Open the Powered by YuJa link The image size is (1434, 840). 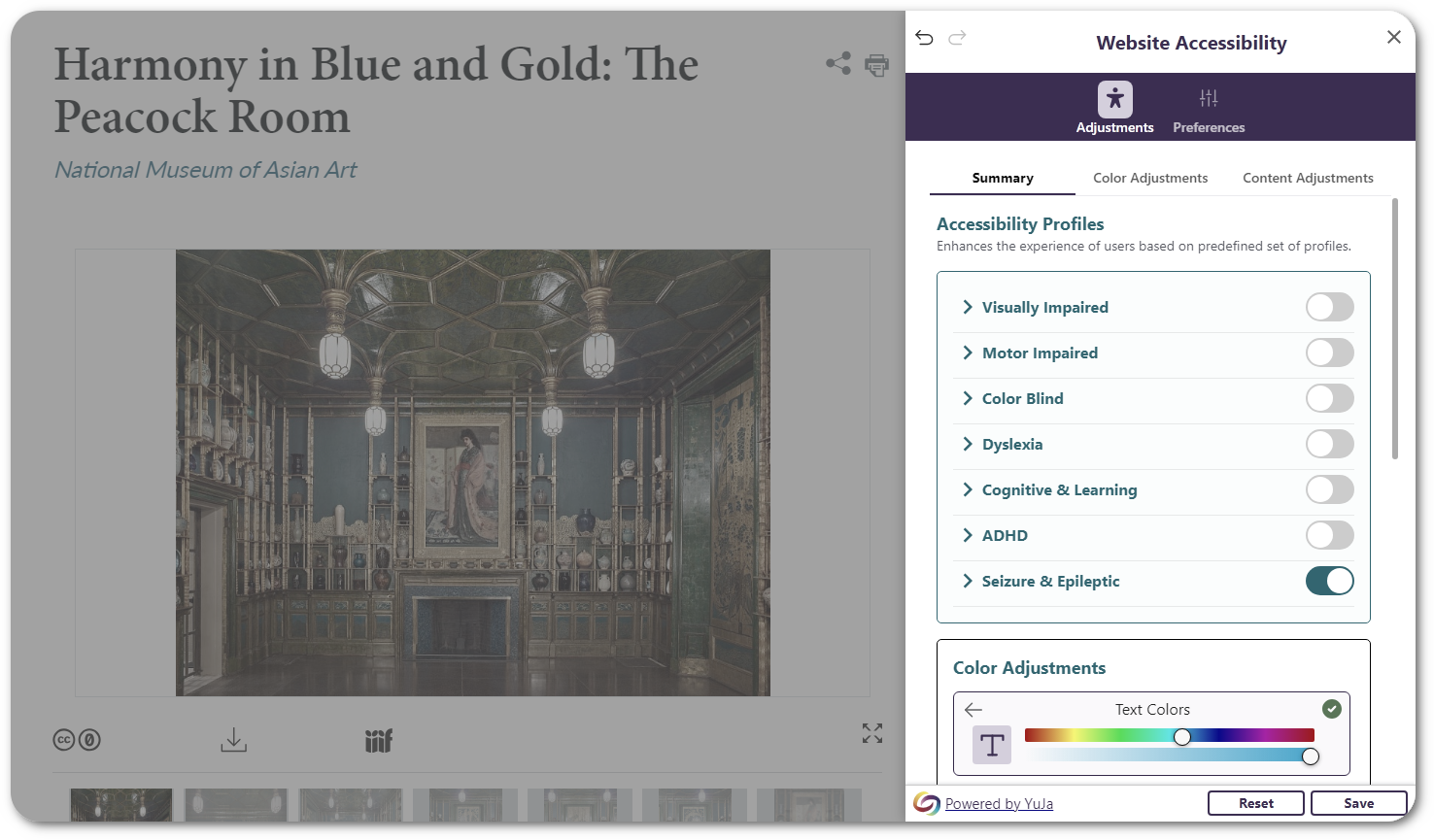pos(998,804)
